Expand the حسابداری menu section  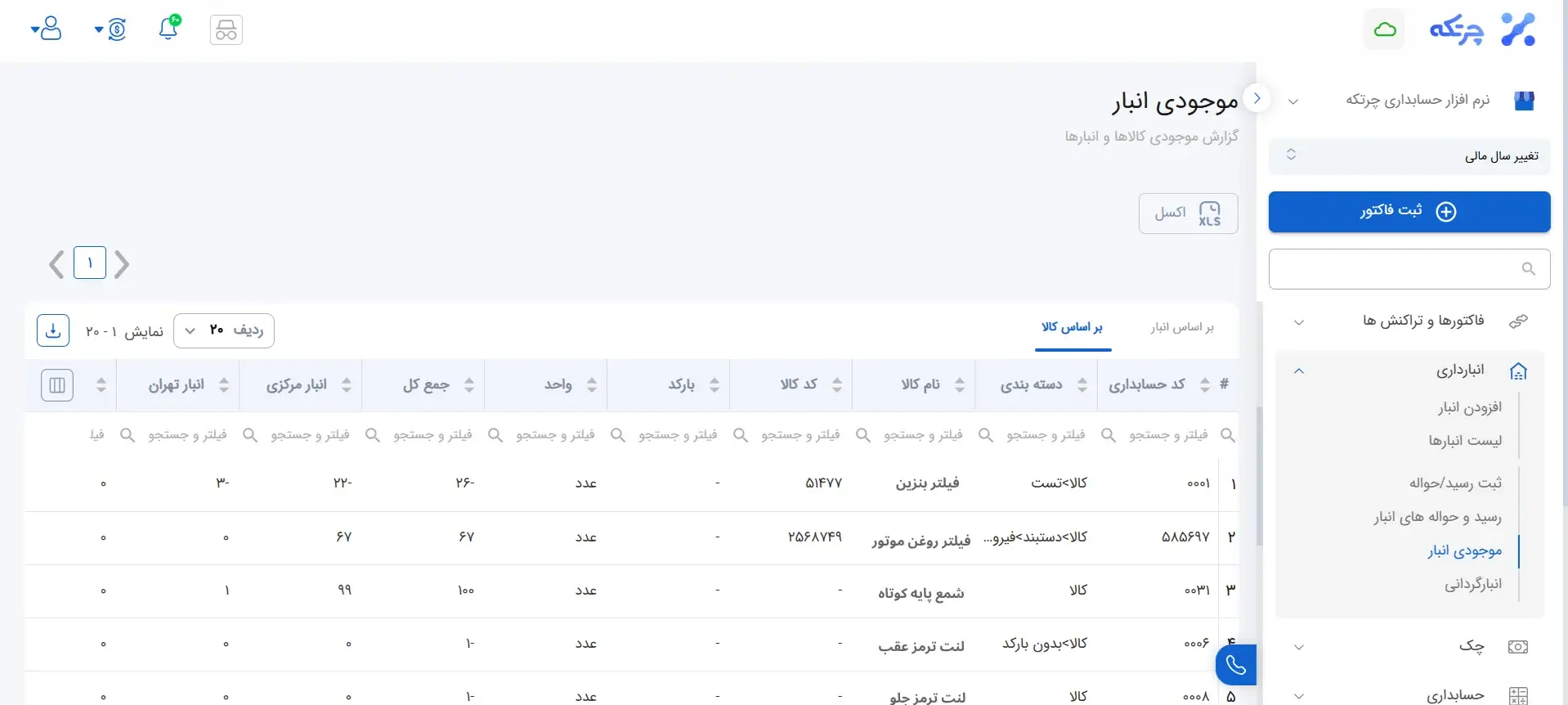coord(1409,695)
